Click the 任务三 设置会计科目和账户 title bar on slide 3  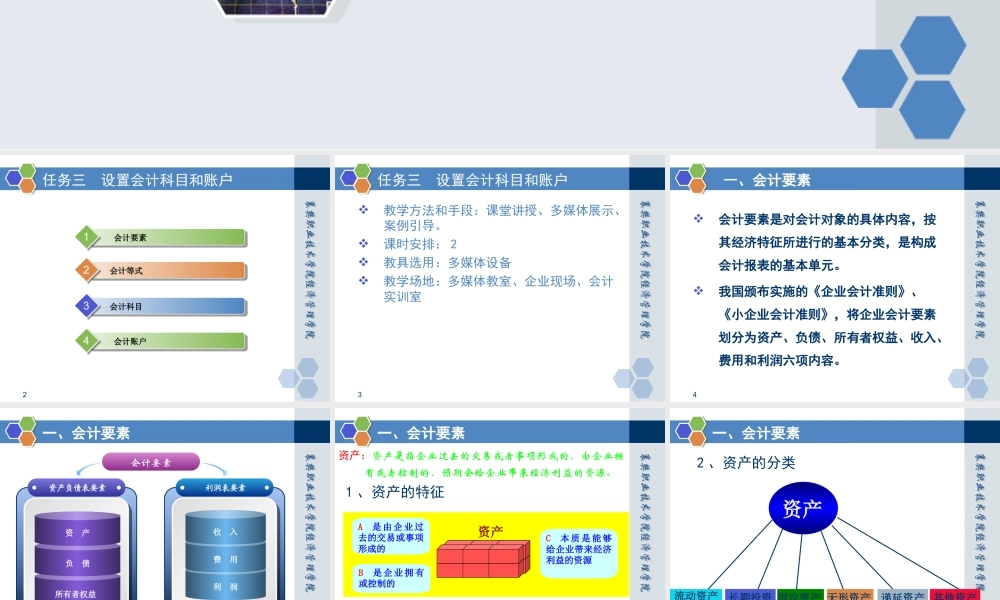[470, 178]
